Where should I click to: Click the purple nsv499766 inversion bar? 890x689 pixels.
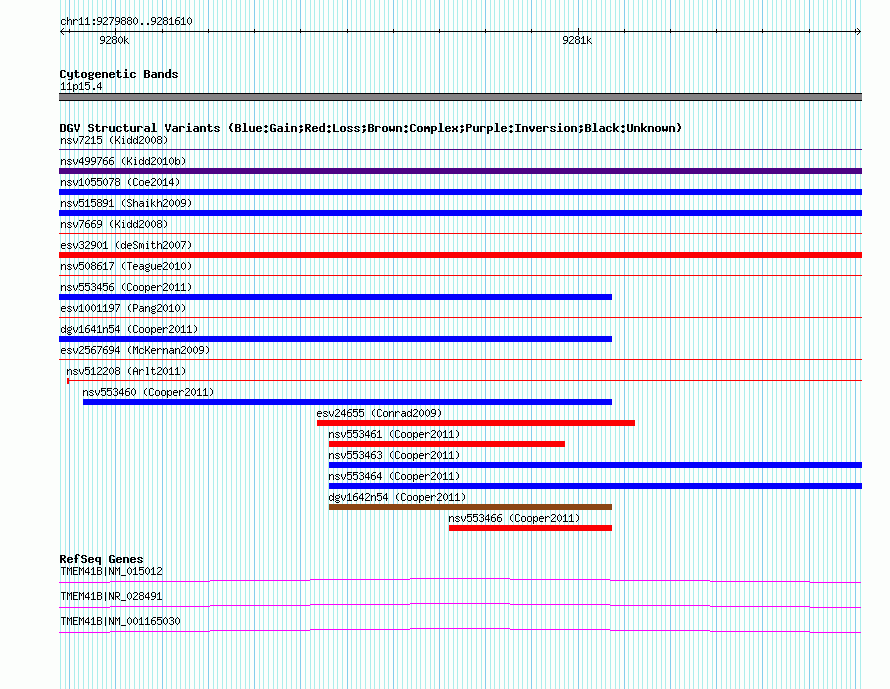[x=460, y=171]
